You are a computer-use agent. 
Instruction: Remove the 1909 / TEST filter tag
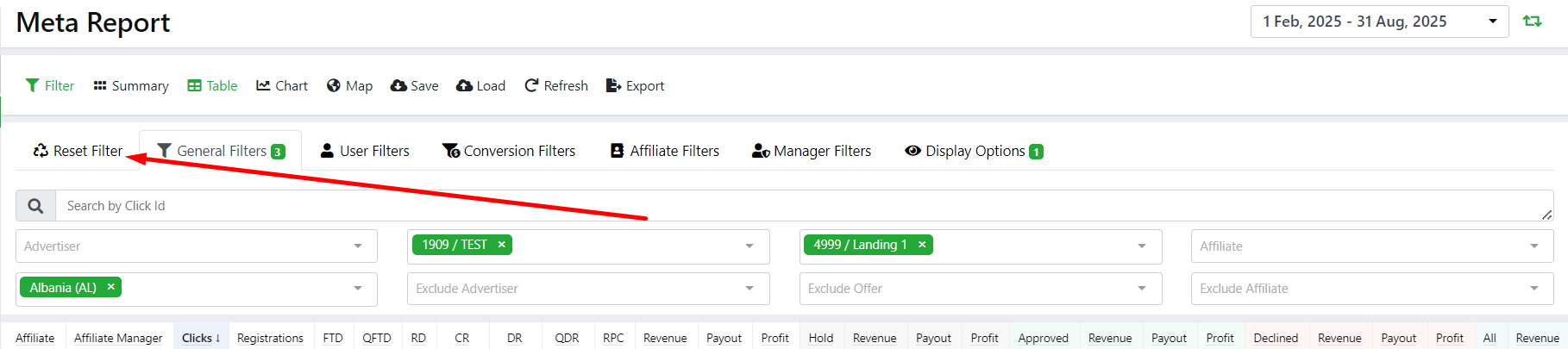pos(501,245)
